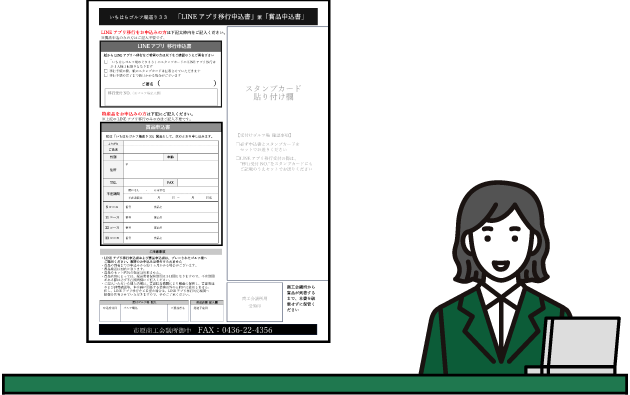Click the gray notes heading bar

pos(161,252)
